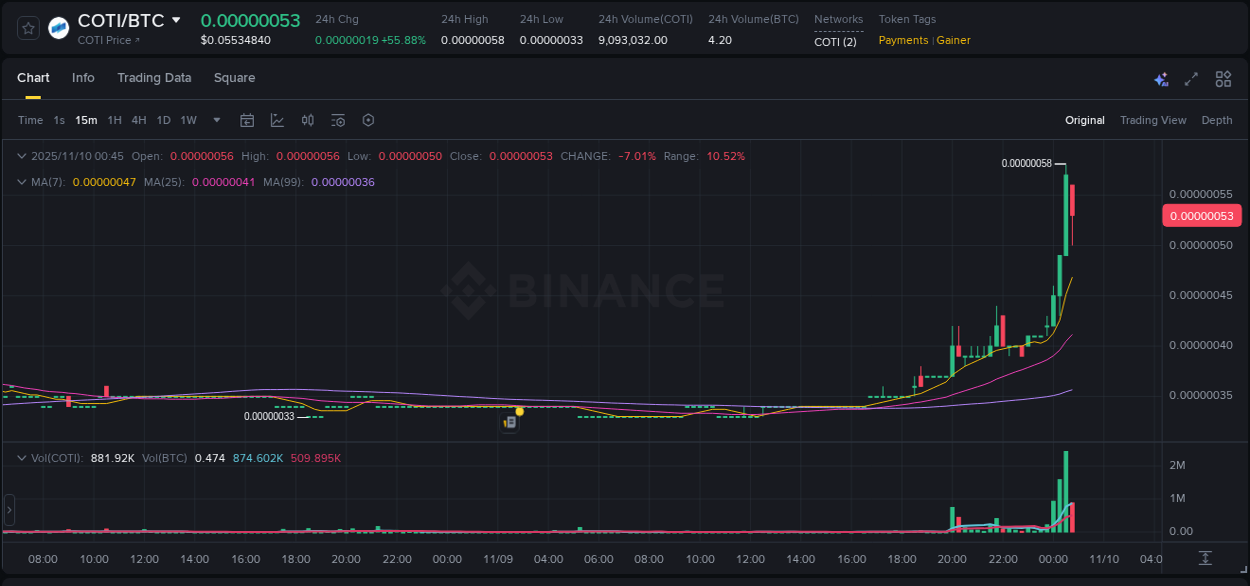Open the Info tab
This screenshot has width=1250, height=586.
point(83,78)
